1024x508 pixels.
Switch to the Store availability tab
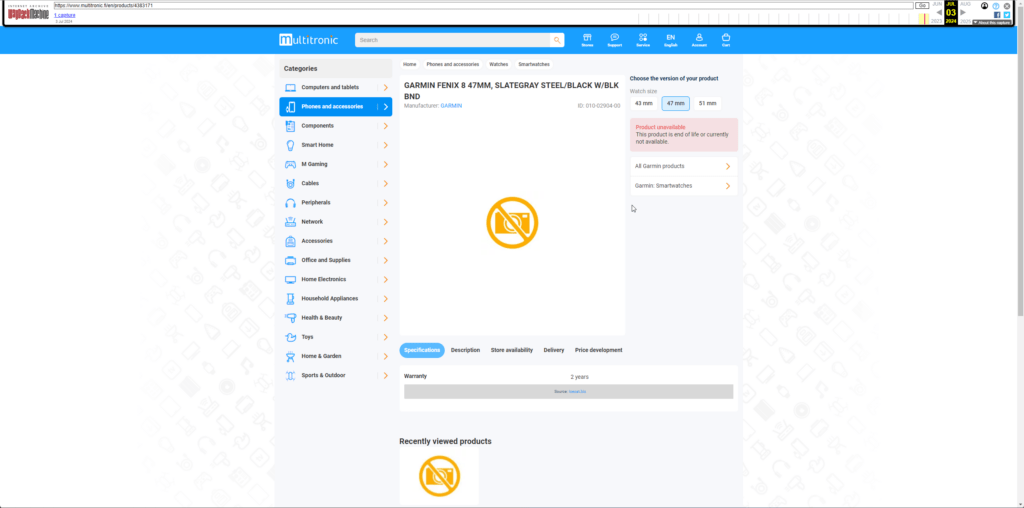511,350
